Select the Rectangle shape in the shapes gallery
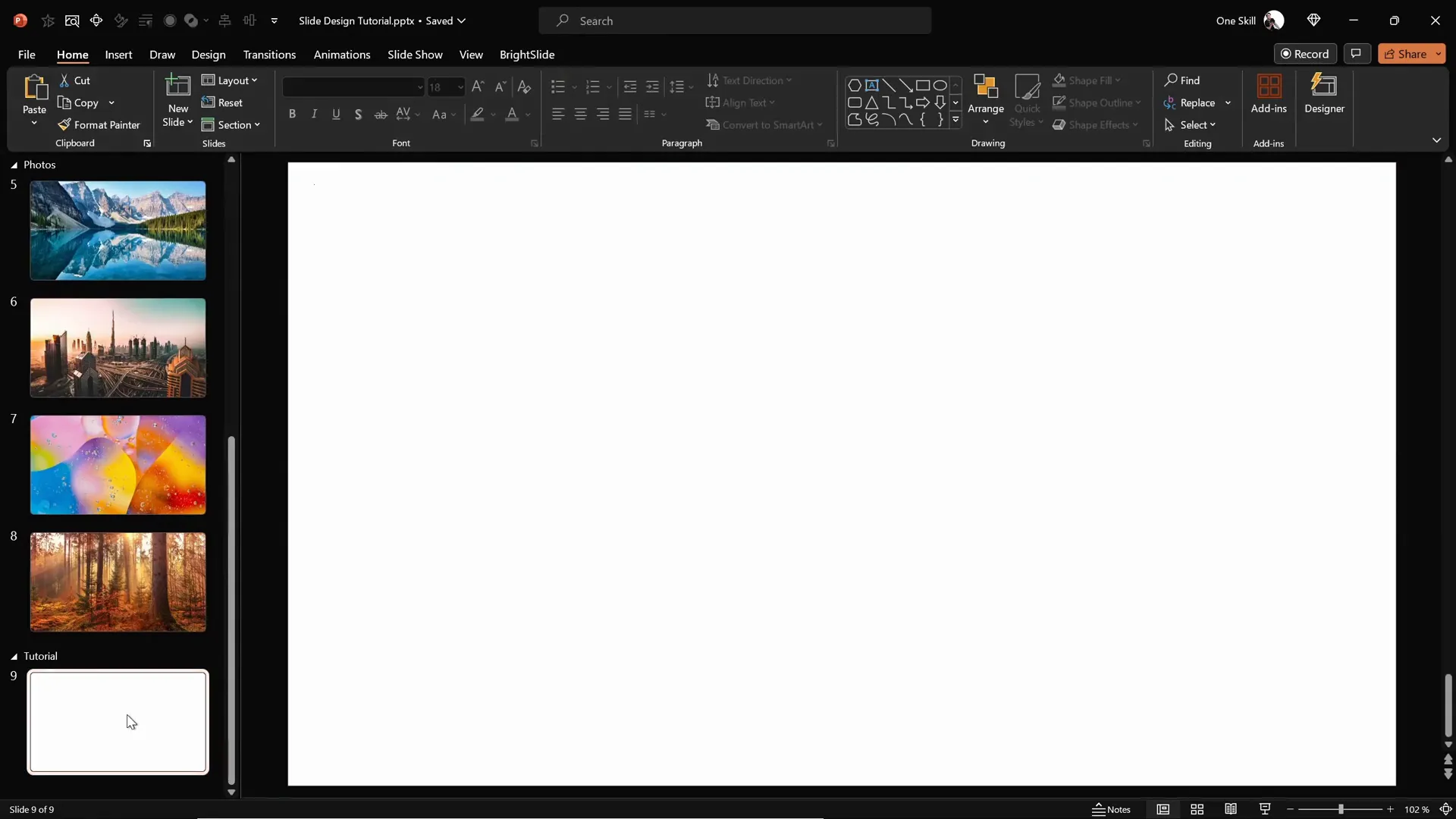1456x819 pixels. pos(923,85)
